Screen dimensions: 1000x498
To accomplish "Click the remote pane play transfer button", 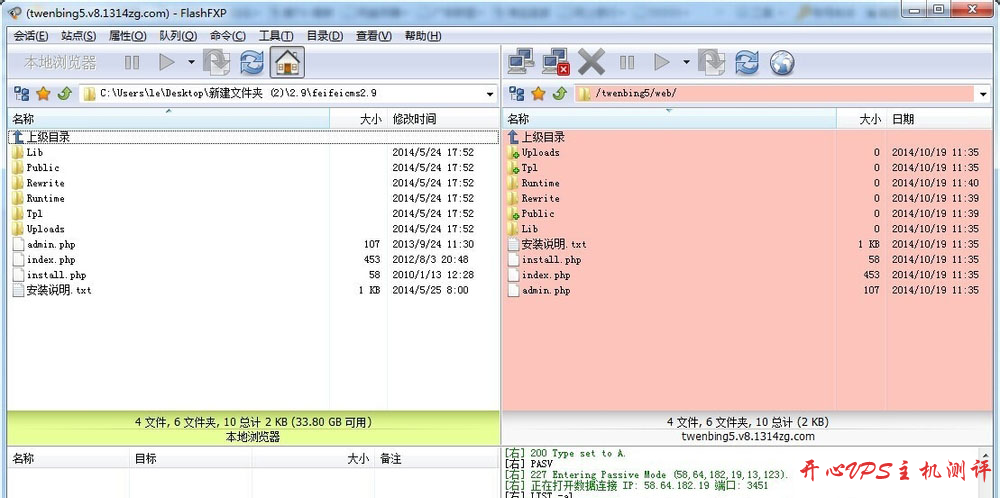I will point(662,62).
